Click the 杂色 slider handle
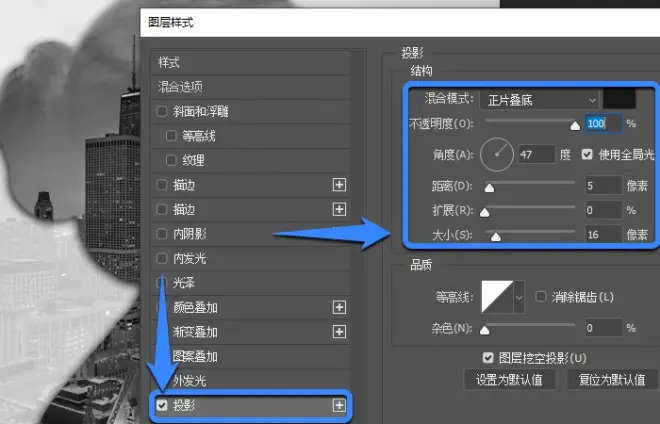660x424 pixels. 485,330
